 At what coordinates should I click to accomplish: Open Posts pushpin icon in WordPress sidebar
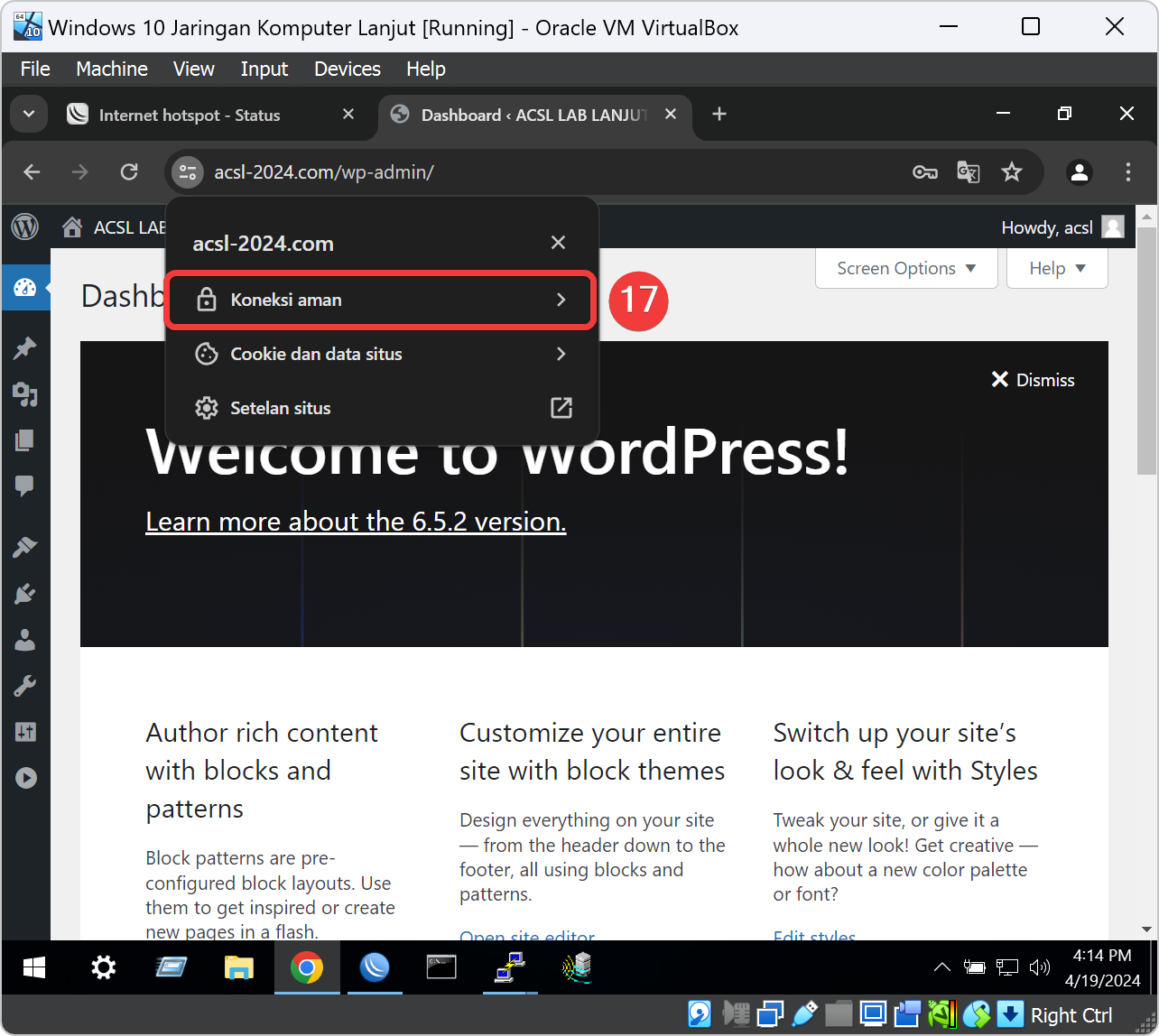point(24,347)
